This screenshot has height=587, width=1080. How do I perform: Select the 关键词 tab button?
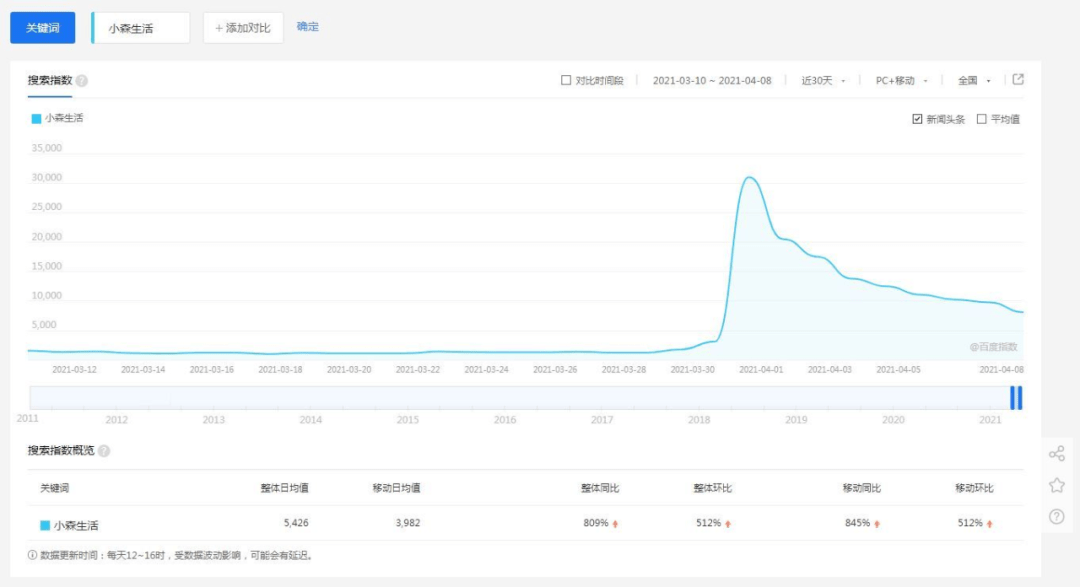click(43, 28)
